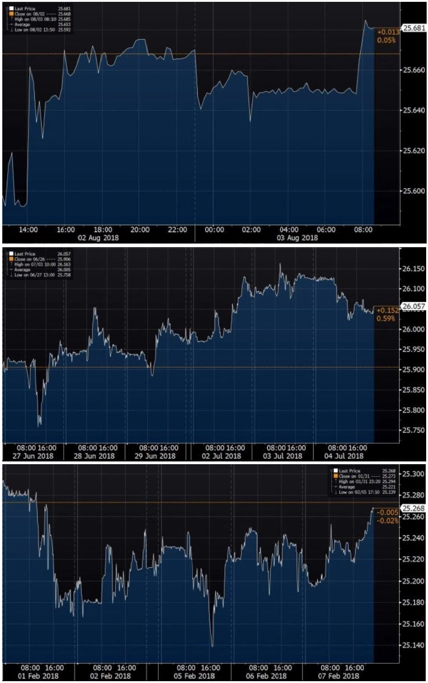
Task: Select High on 08/03 legend marker icon
Action: 11,19
